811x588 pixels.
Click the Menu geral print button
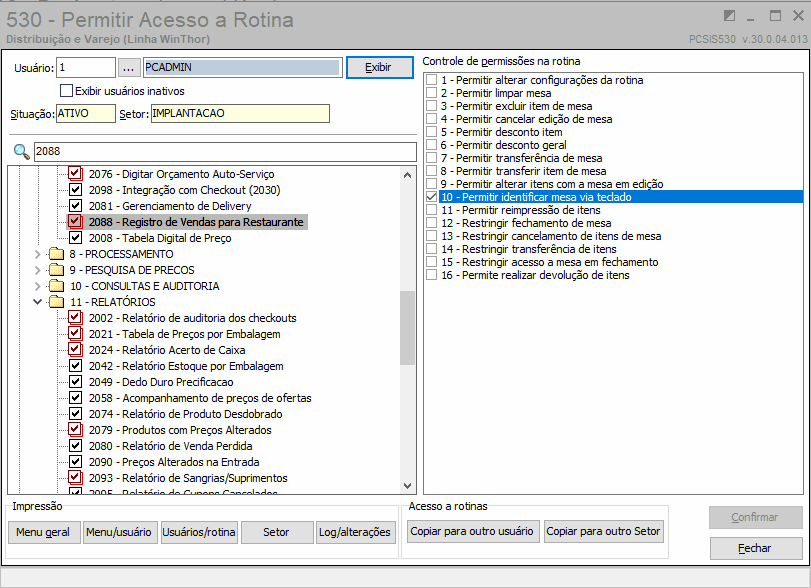tap(44, 532)
